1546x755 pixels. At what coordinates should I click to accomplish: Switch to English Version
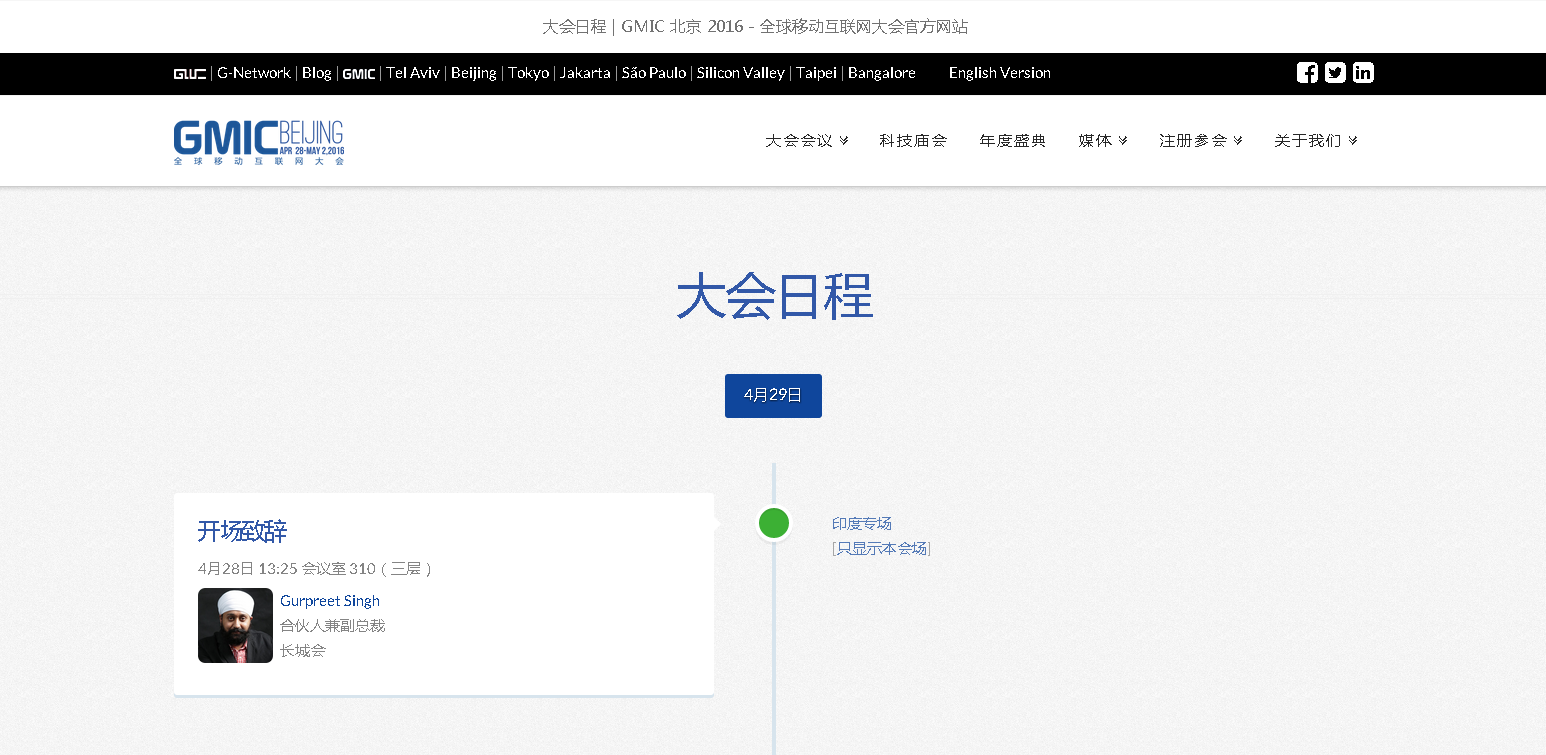click(x=999, y=73)
